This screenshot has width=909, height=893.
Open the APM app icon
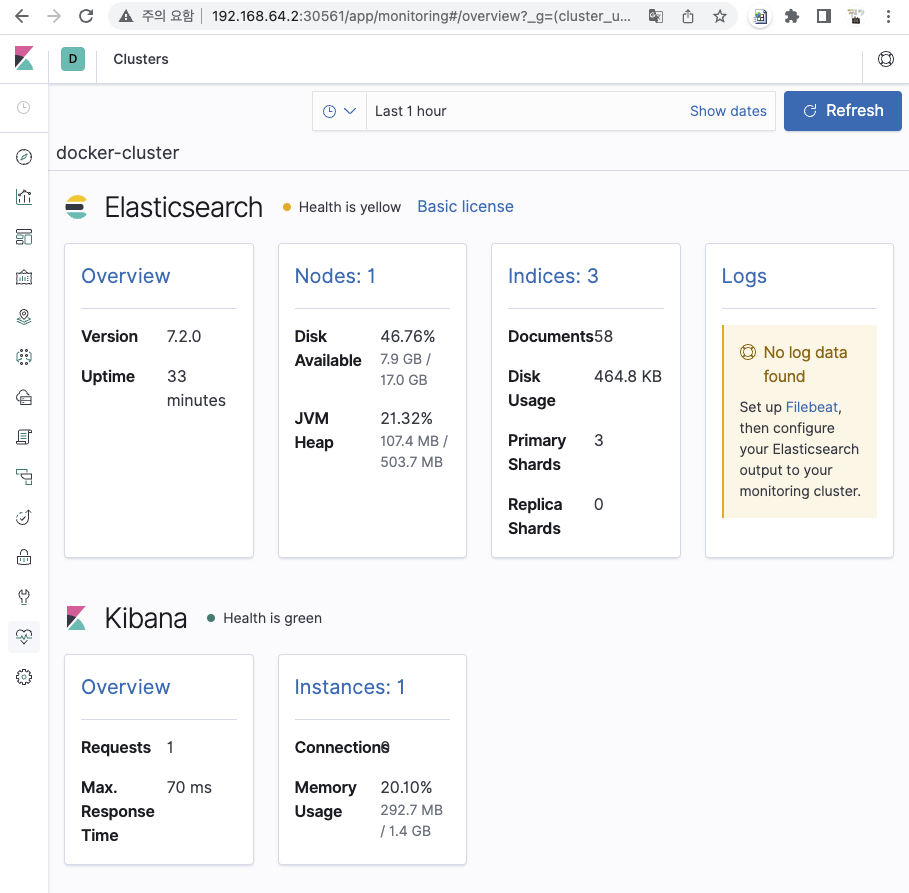point(24,477)
